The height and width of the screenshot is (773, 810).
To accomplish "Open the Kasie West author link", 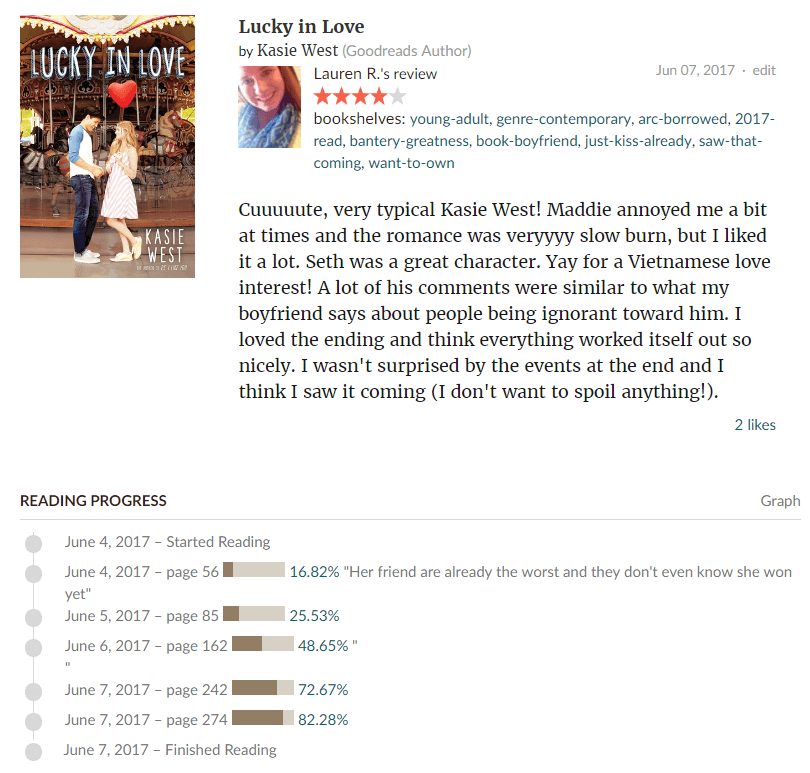I will (298, 50).
